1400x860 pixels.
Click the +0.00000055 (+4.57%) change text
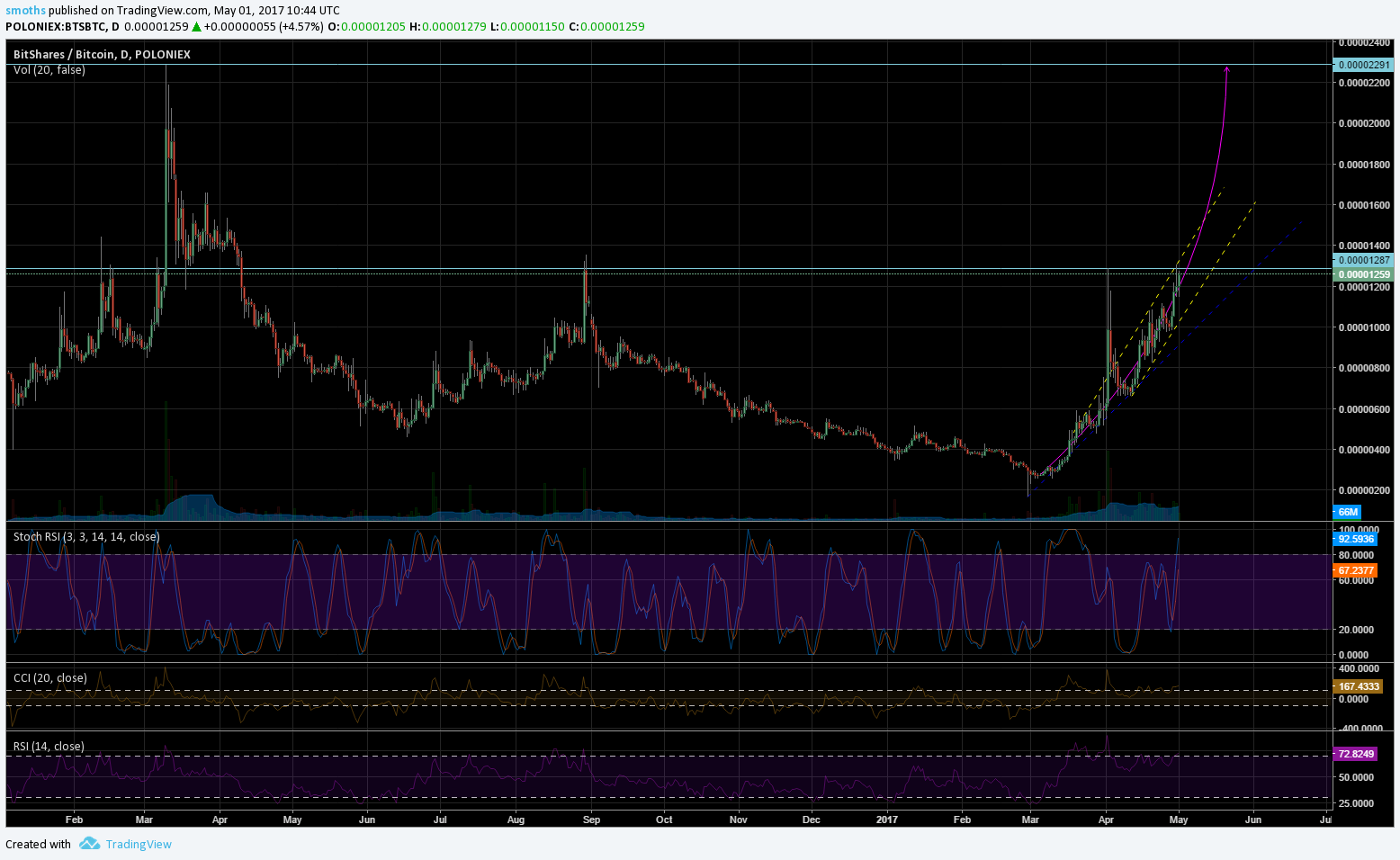point(264,26)
